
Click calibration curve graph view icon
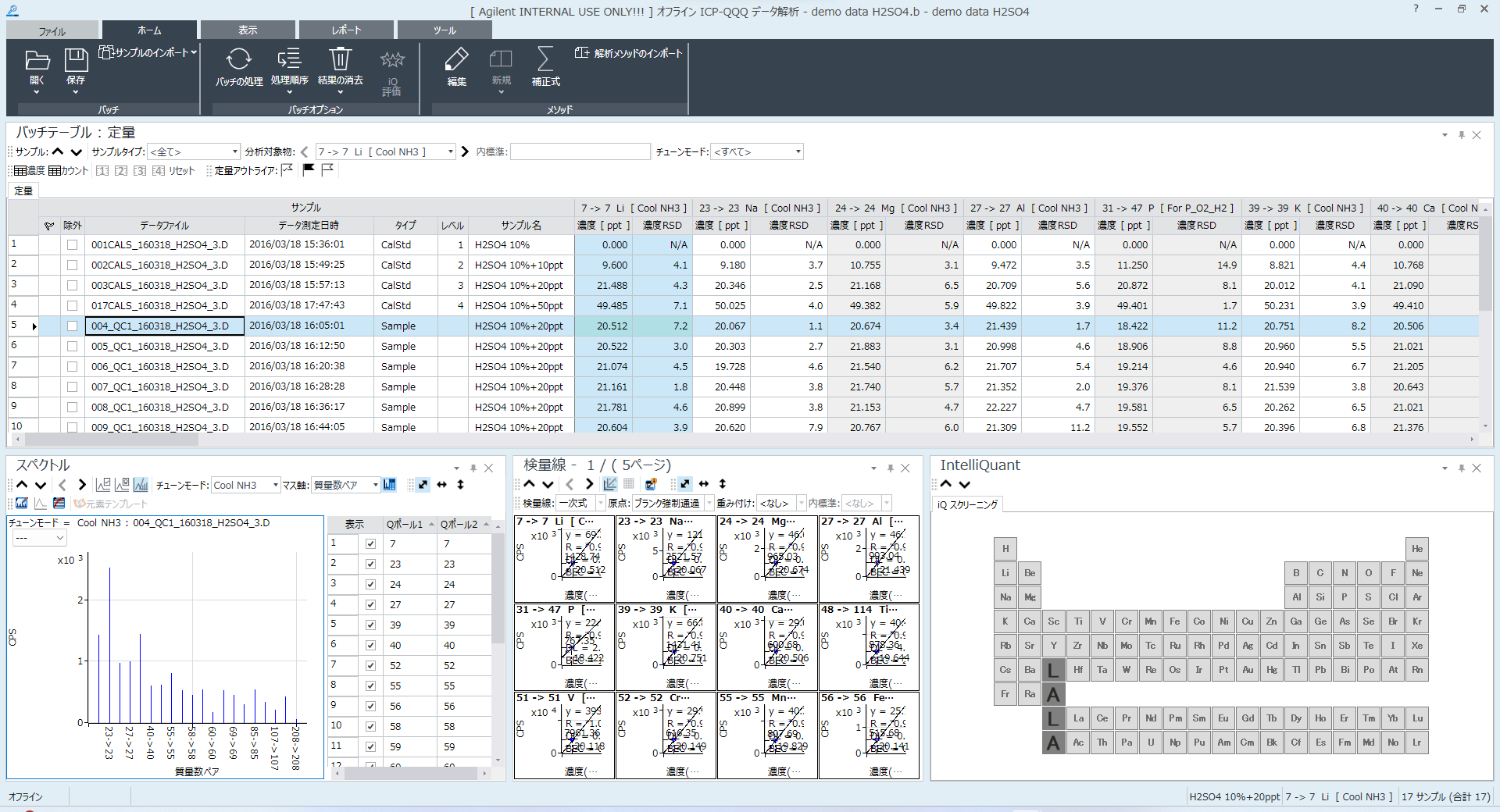pos(610,484)
